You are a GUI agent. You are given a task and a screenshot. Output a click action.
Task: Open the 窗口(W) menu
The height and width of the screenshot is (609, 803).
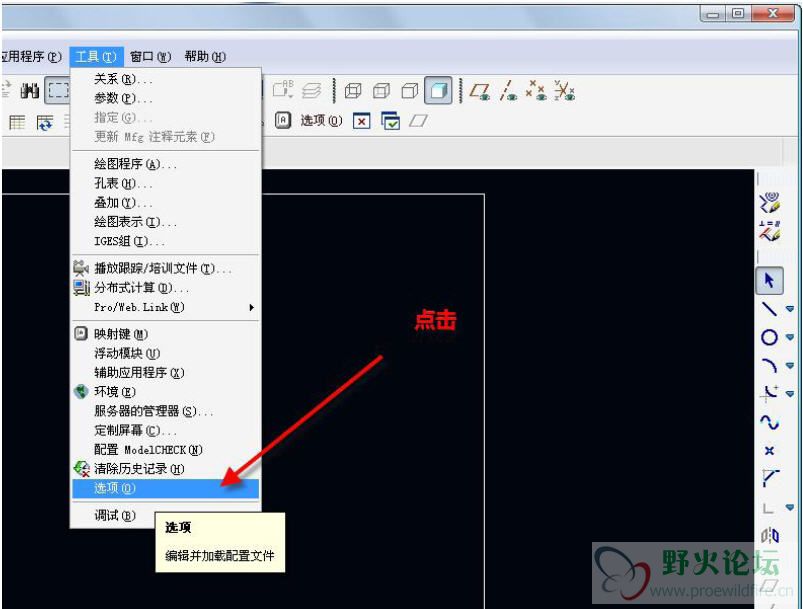150,57
